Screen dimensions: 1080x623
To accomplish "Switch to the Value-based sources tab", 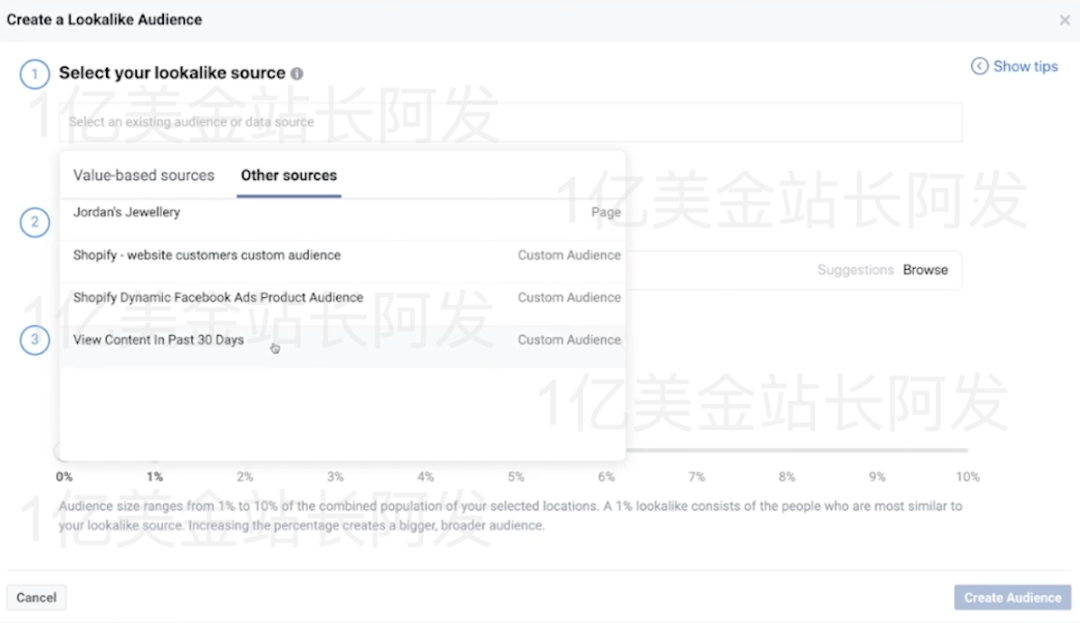I will click(x=143, y=175).
